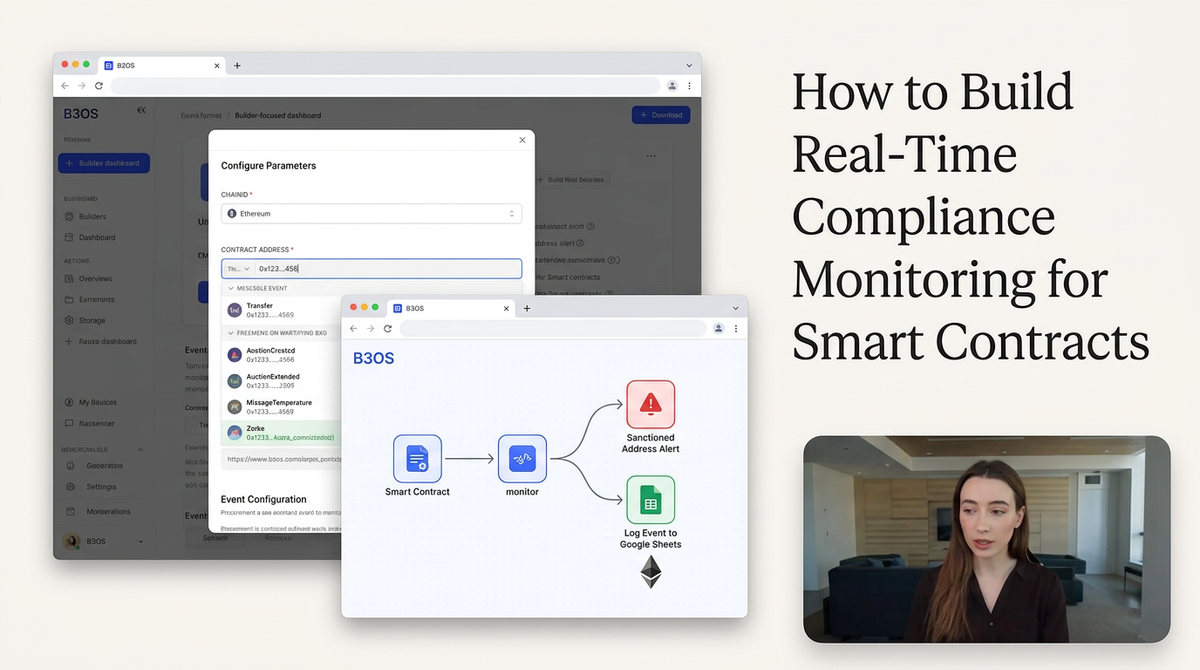Open the profile icon in the front browser window
Viewport: 1200px width, 670px height.
(x=718, y=328)
